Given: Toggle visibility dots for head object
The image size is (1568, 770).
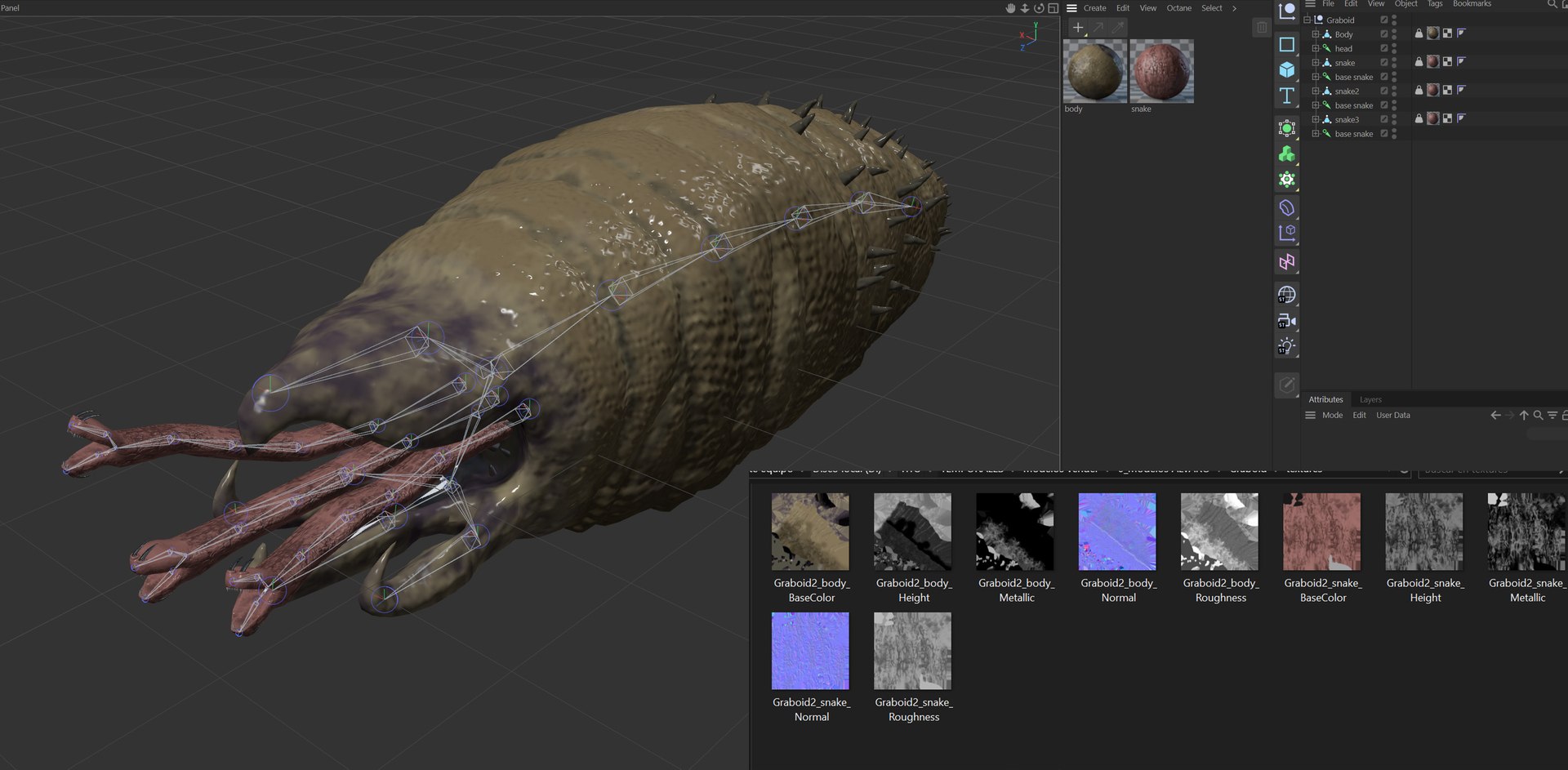Looking at the screenshot, I should pyautogui.click(x=1394, y=48).
